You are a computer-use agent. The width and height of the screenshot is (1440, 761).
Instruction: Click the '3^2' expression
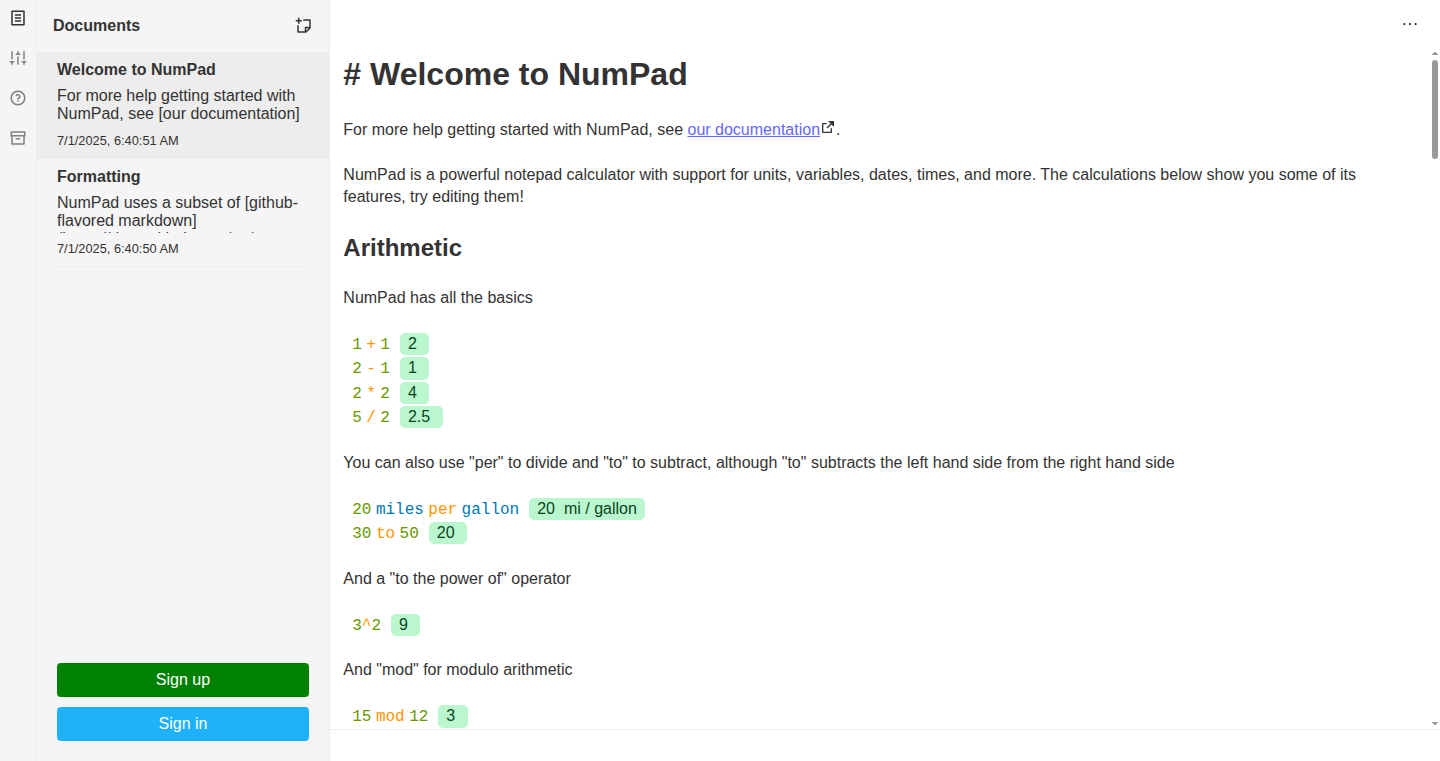coord(366,625)
